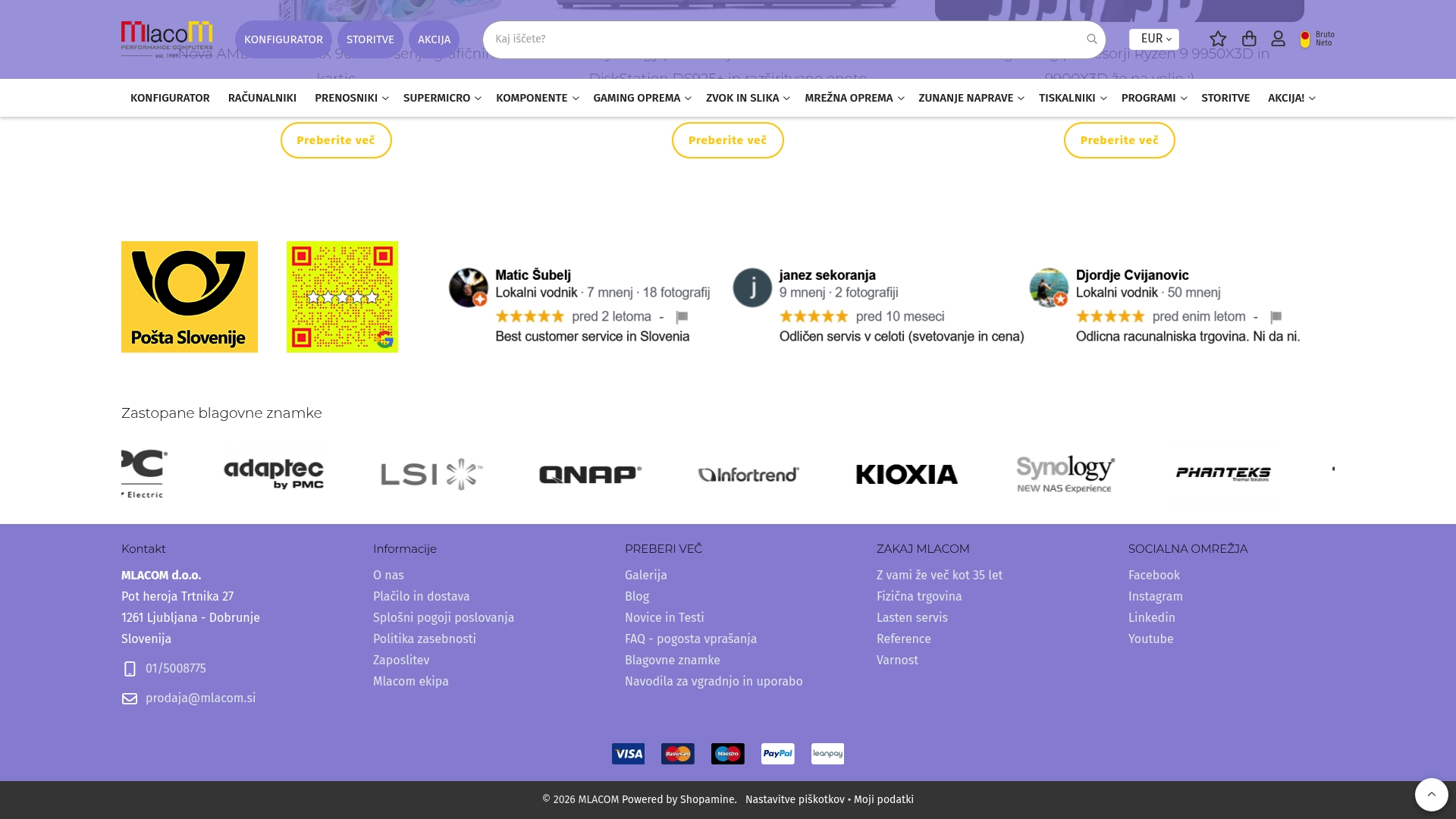Open the EUR currency dropdown
1456x819 pixels.
[x=1153, y=39]
